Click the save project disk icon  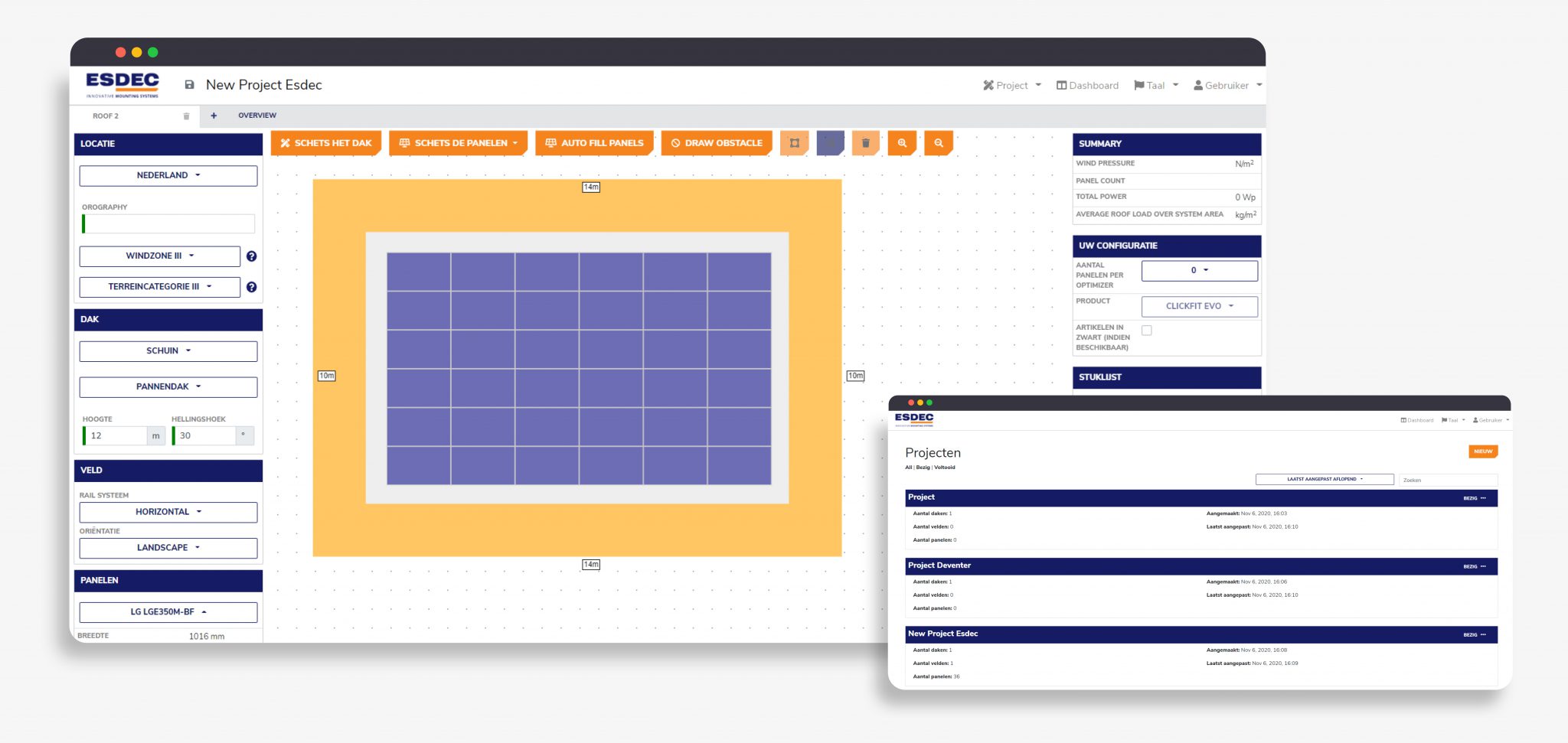(x=188, y=85)
